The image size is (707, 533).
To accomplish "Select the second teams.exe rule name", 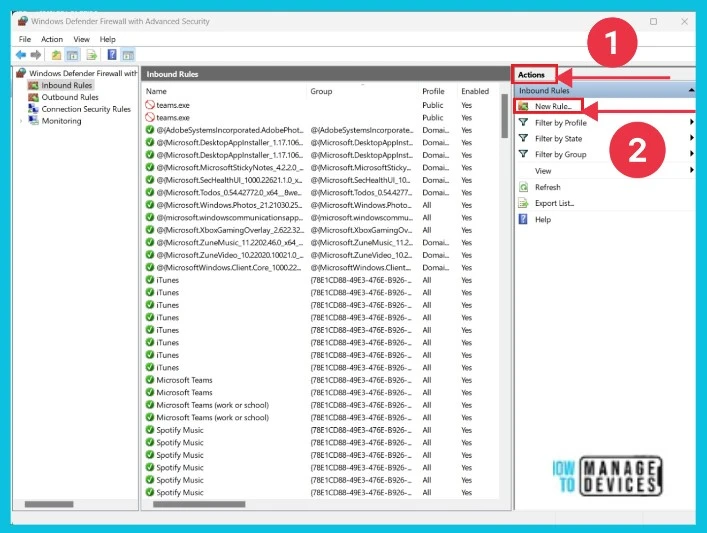I will pyautogui.click(x=173, y=117).
